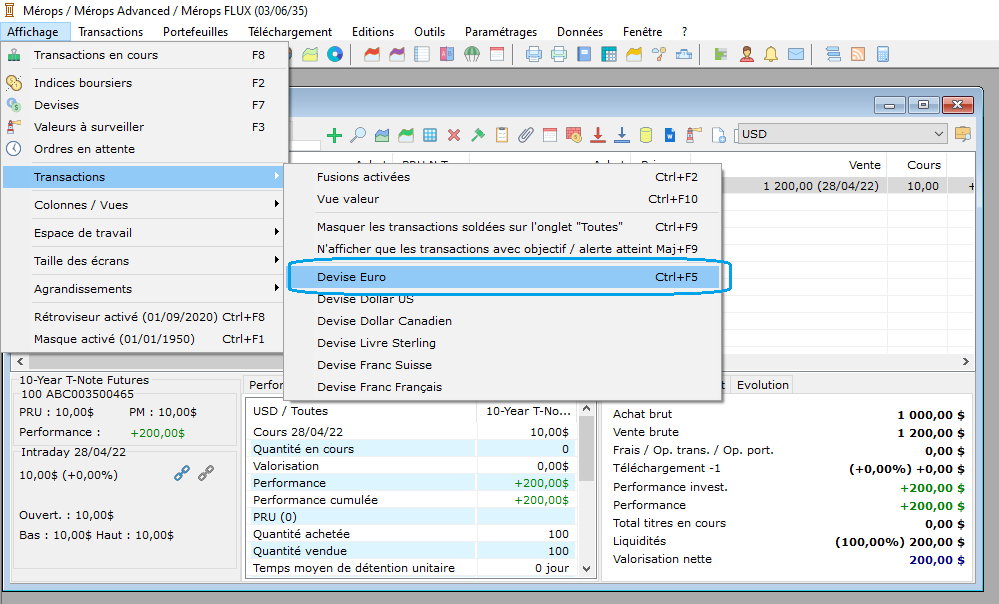Screen dimensions: 999x604
Task: Open the calculator toolbar icon
Action: (883, 54)
